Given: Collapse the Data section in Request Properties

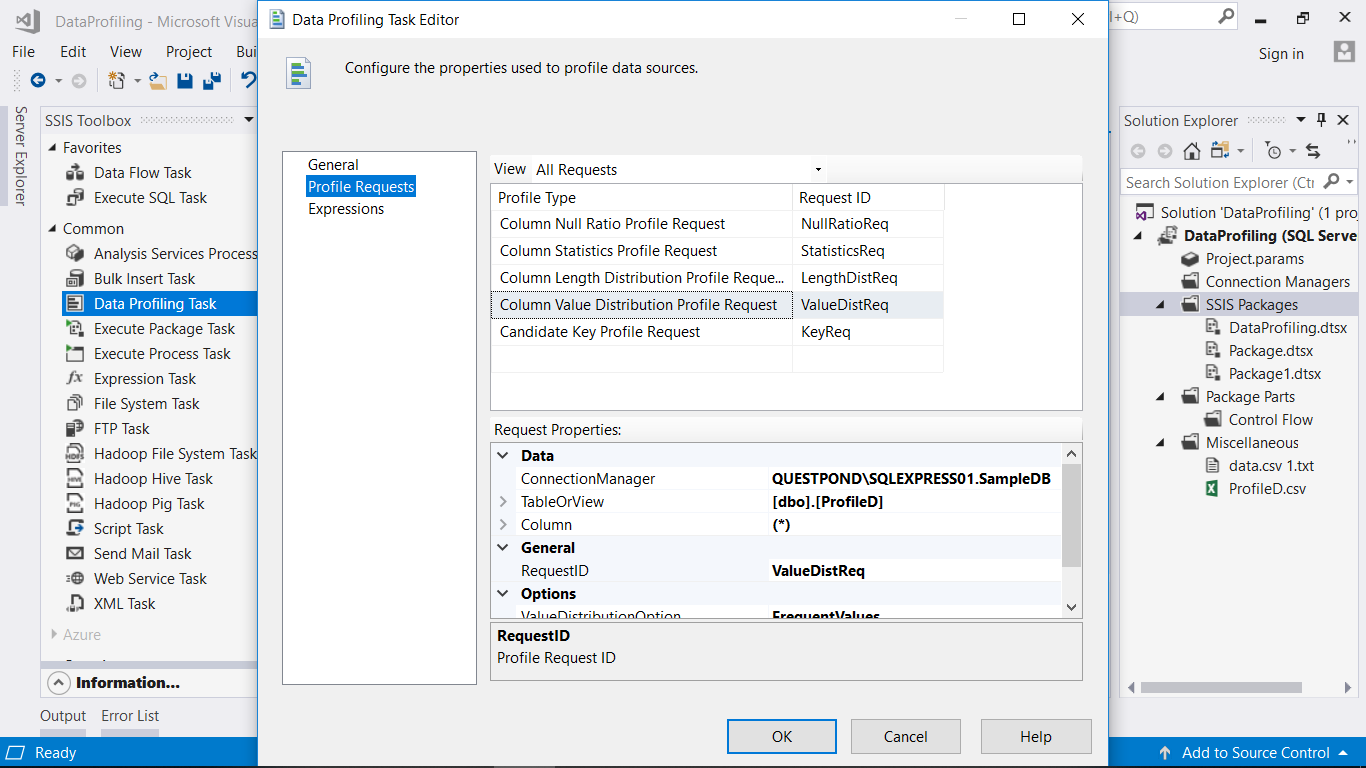Looking at the screenshot, I should 503,455.
